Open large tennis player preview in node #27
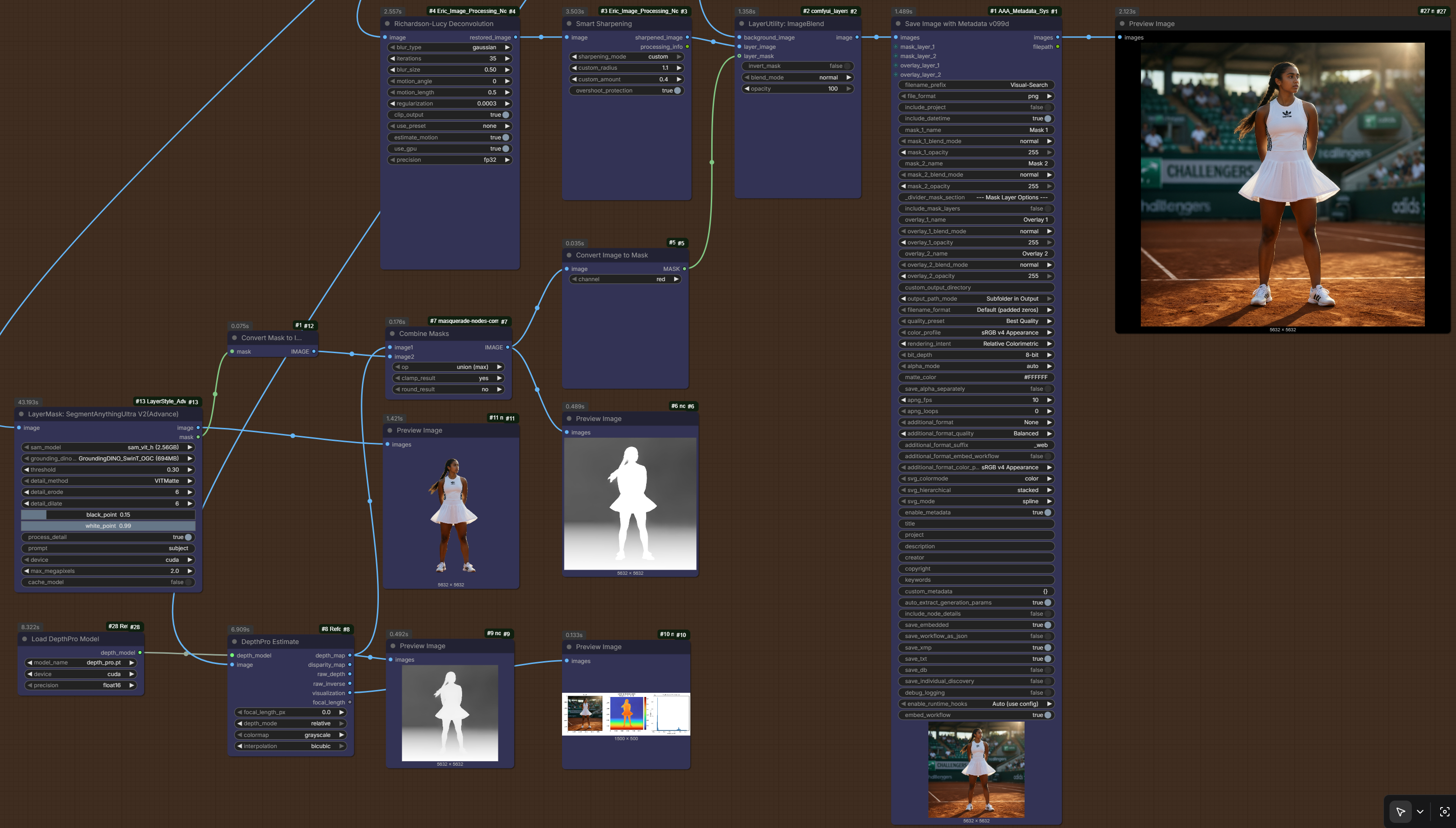Image resolution: width=1456 pixels, height=828 pixels. [1283, 184]
